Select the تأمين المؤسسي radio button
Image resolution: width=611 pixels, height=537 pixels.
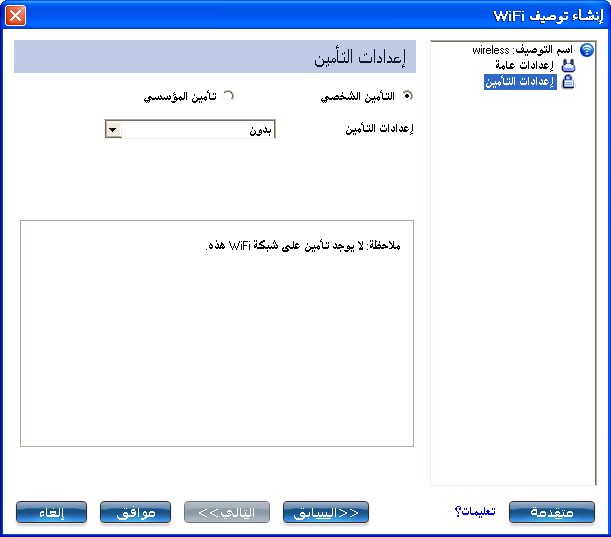(228, 95)
